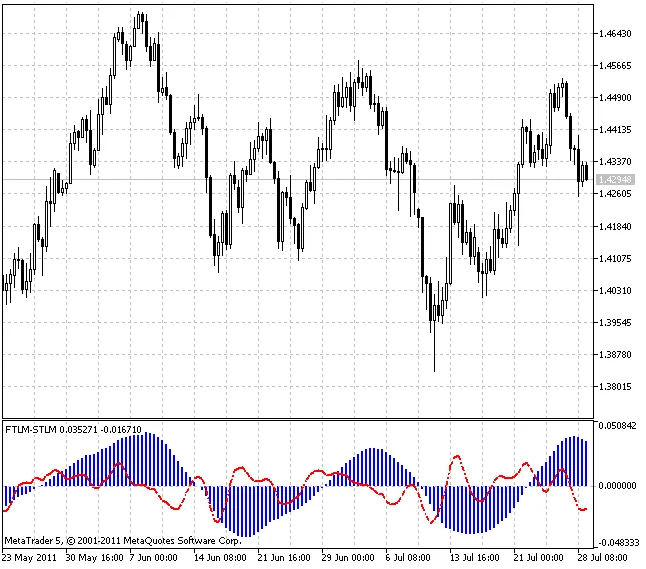Click the price scale value 1.46430
Screen dimensions: 646x569
[615, 34]
